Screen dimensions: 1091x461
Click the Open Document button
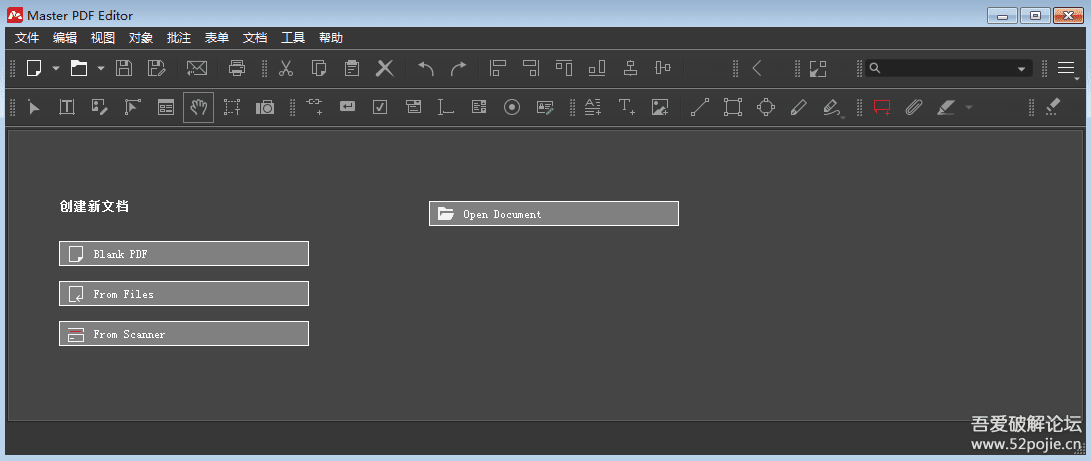(x=554, y=214)
